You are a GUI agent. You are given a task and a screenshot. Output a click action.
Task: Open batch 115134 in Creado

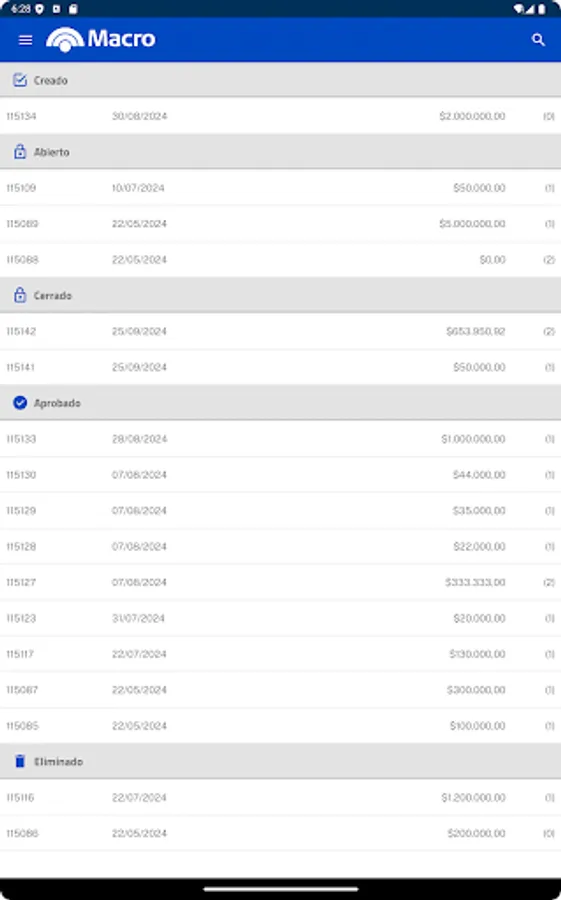point(280,116)
